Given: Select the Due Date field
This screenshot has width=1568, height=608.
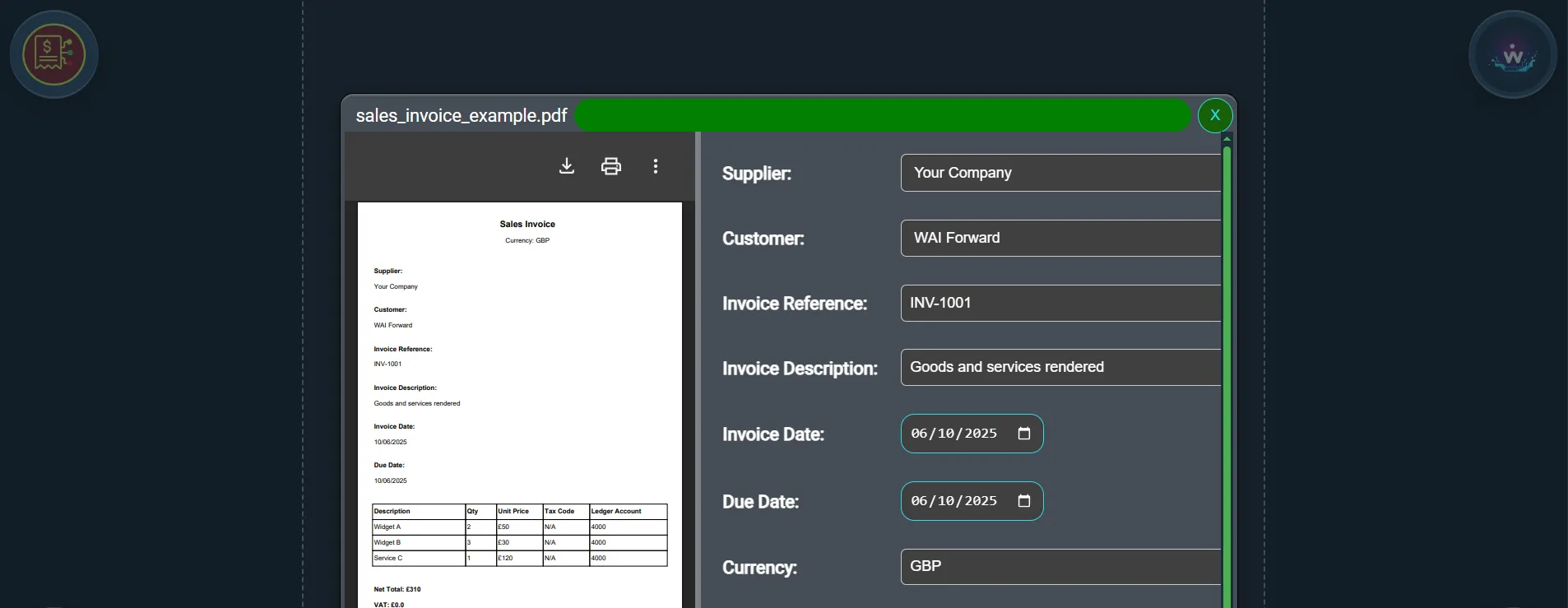Looking at the screenshot, I should 972,501.
